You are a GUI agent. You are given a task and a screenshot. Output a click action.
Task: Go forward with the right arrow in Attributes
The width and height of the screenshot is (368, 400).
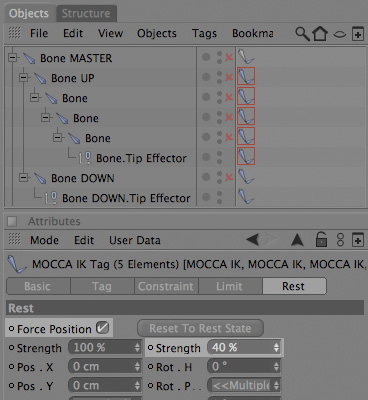271,239
